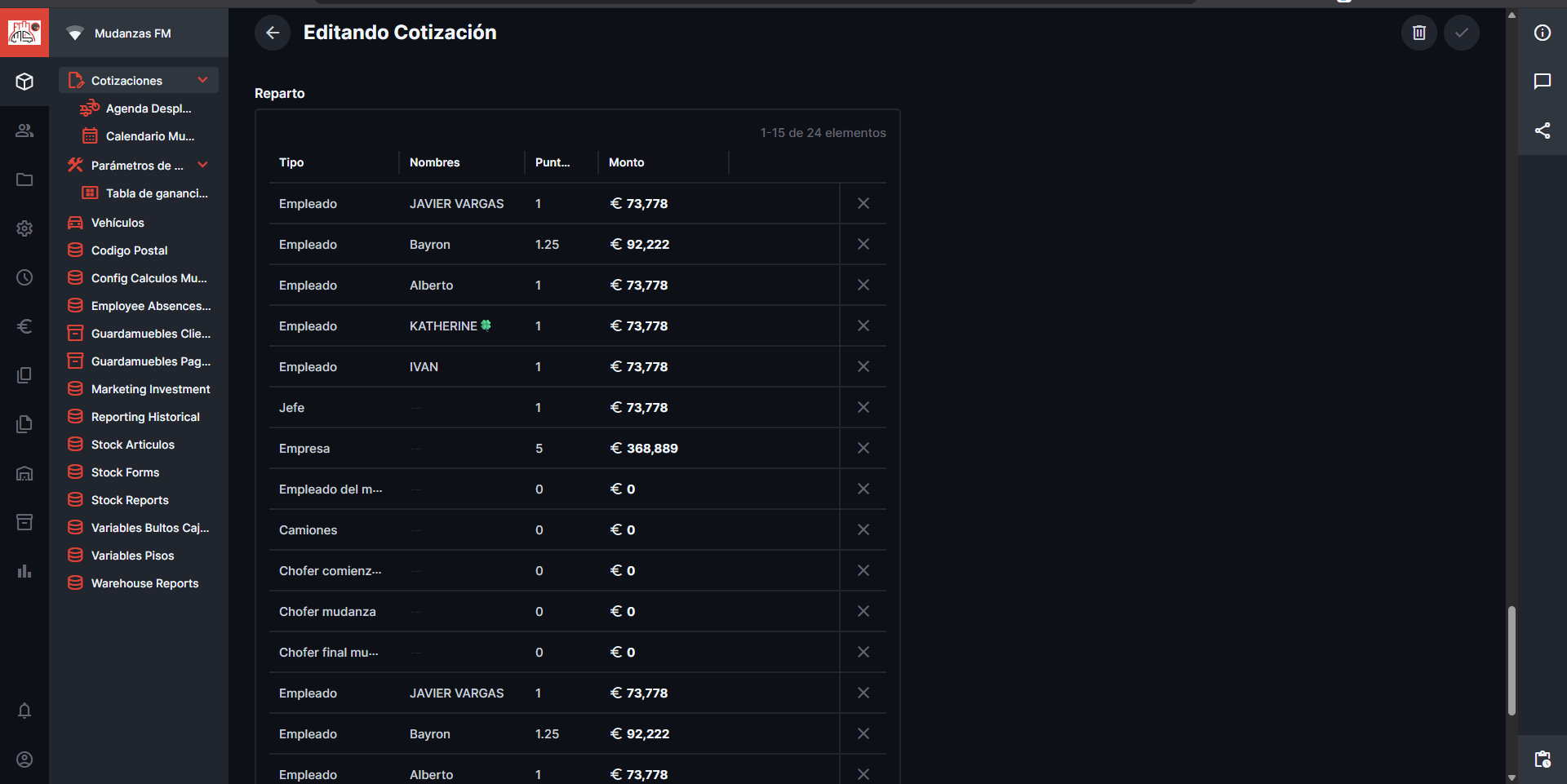Open the Mudanzas FM workspace selector
The image size is (1567, 784).
139,33
